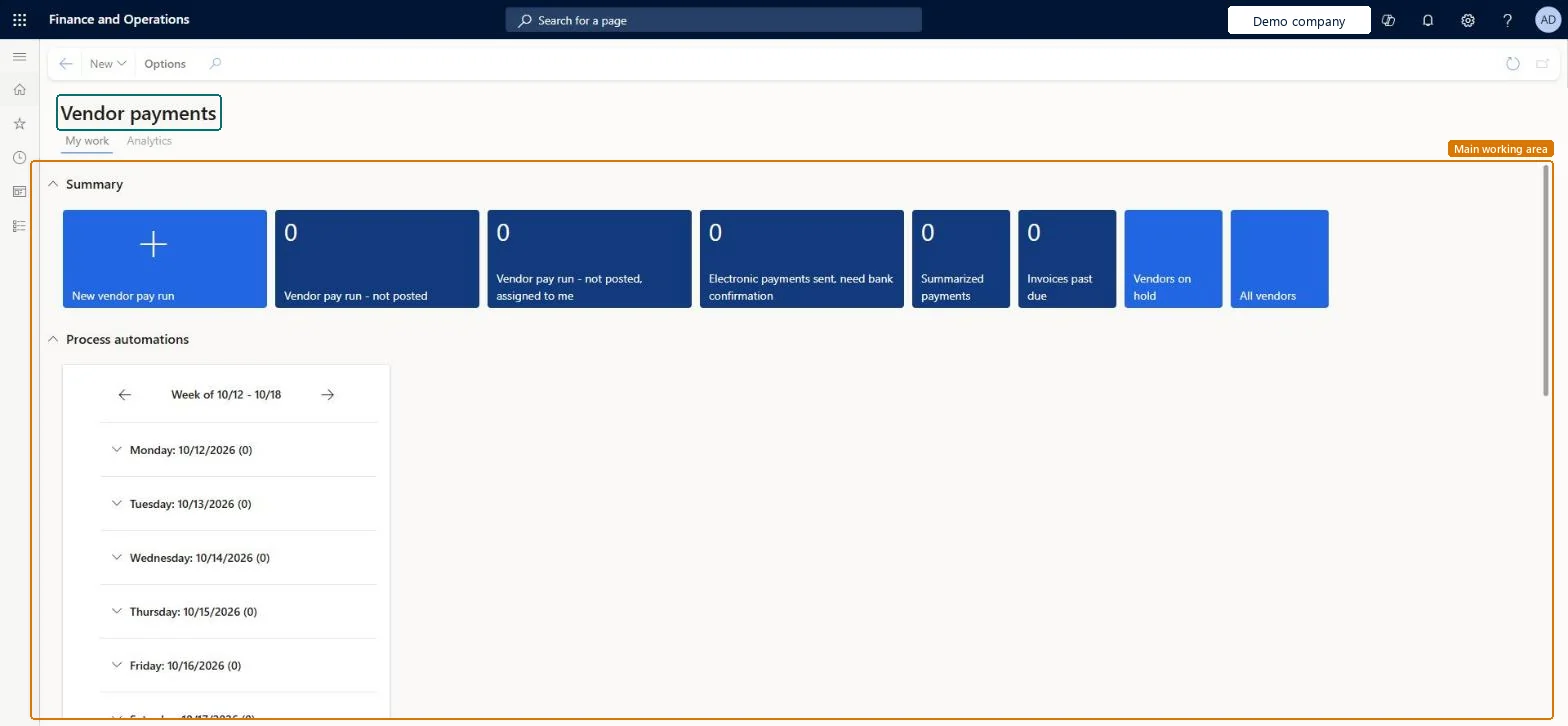1568x726 pixels.
Task: Collapse the Process automations section
Action: click(x=53, y=339)
